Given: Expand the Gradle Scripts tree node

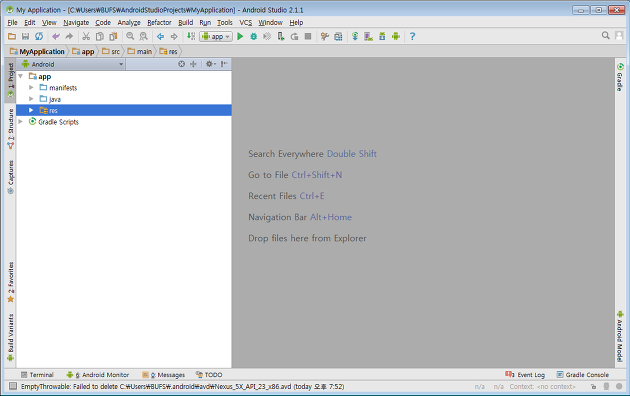Looking at the screenshot, I should pyautogui.click(x=20, y=121).
